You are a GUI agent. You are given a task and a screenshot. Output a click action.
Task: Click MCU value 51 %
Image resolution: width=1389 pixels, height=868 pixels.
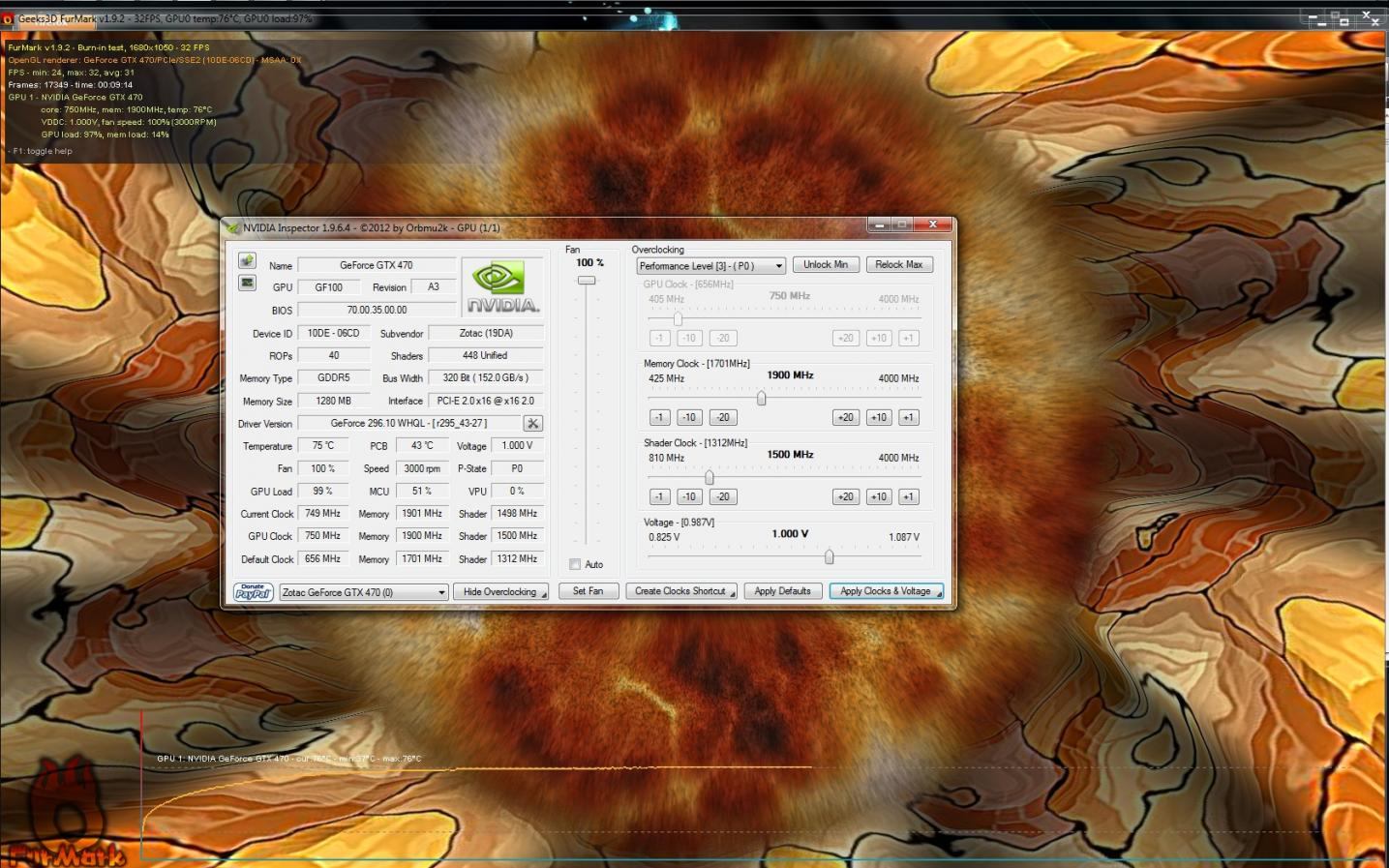(x=422, y=492)
